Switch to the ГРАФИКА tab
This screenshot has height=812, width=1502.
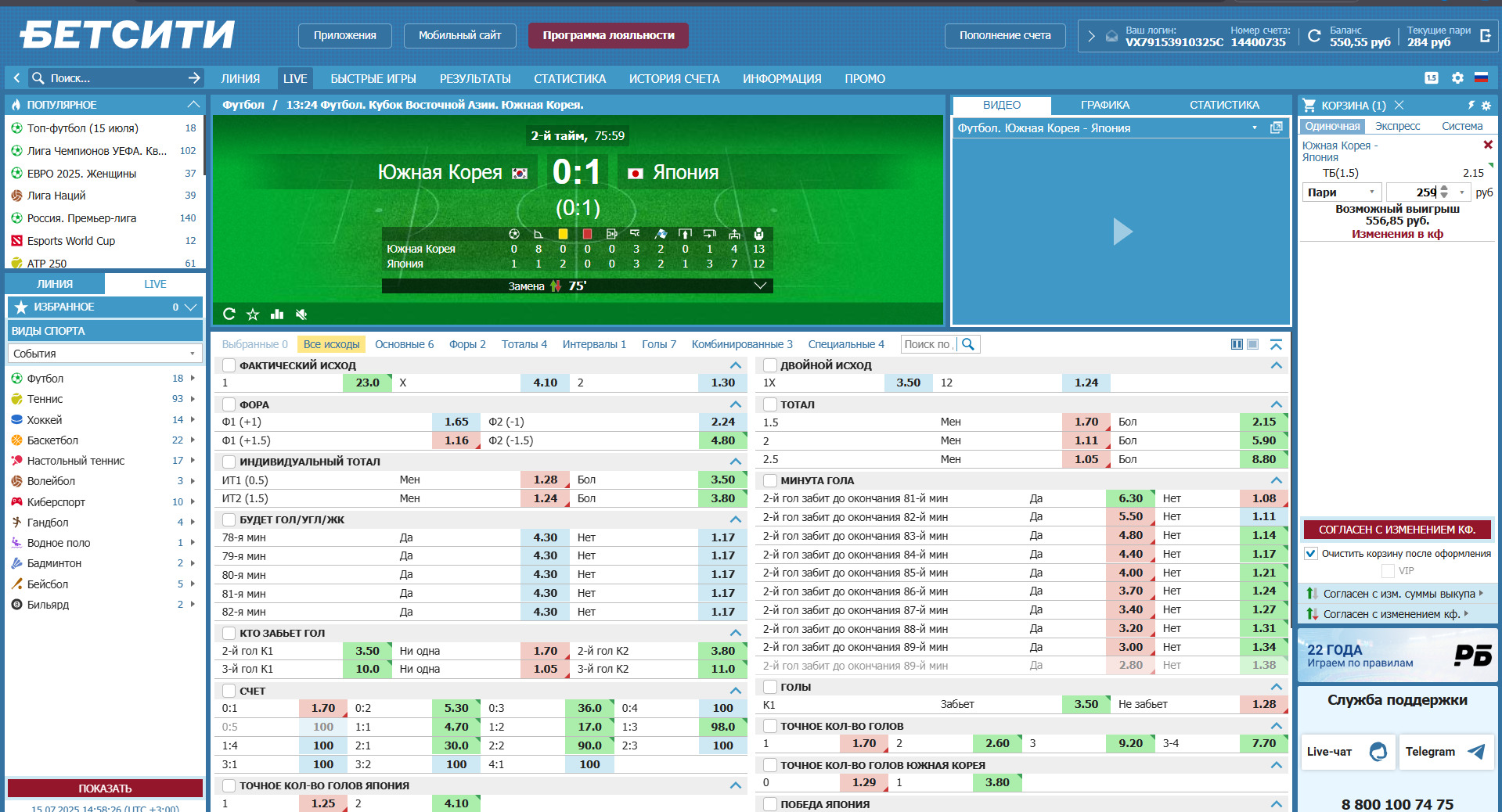point(1104,105)
